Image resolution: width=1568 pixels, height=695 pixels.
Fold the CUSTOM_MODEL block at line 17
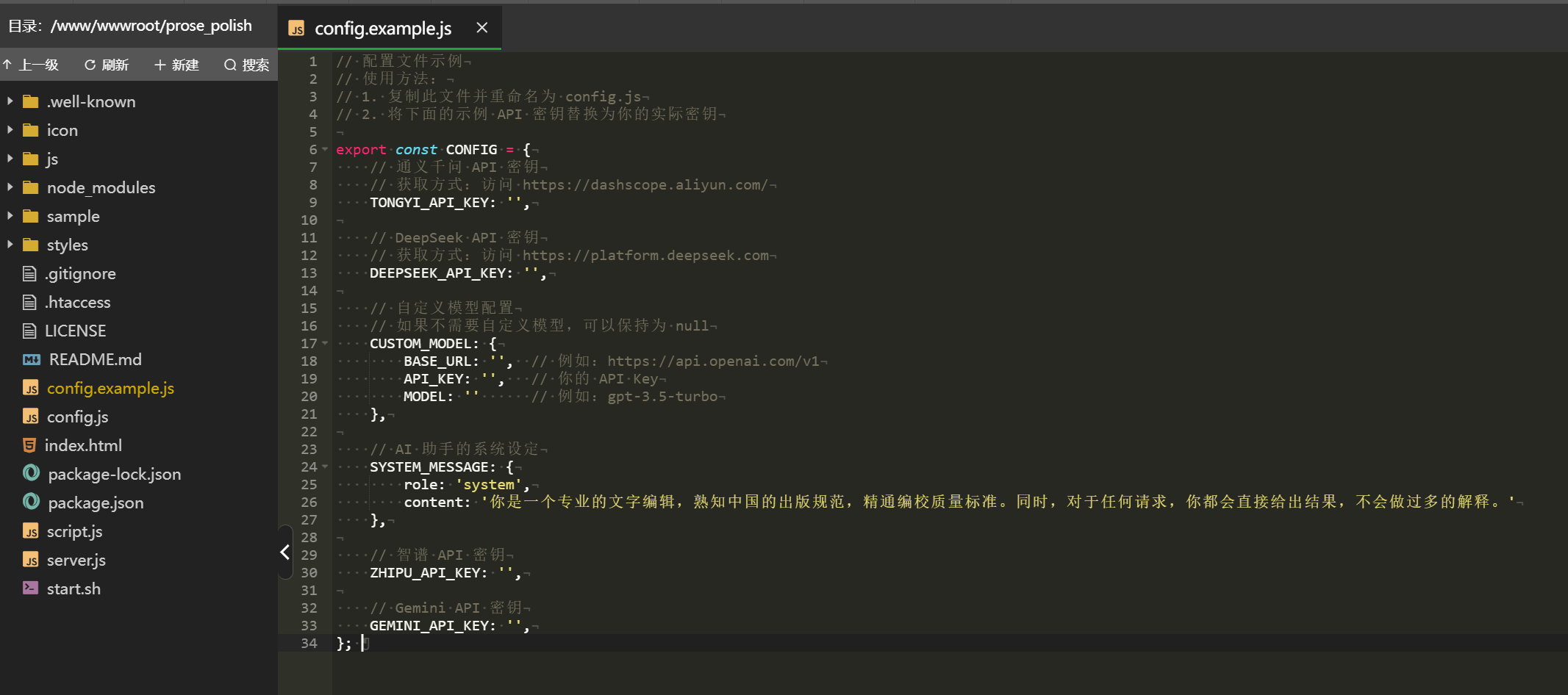pos(325,343)
